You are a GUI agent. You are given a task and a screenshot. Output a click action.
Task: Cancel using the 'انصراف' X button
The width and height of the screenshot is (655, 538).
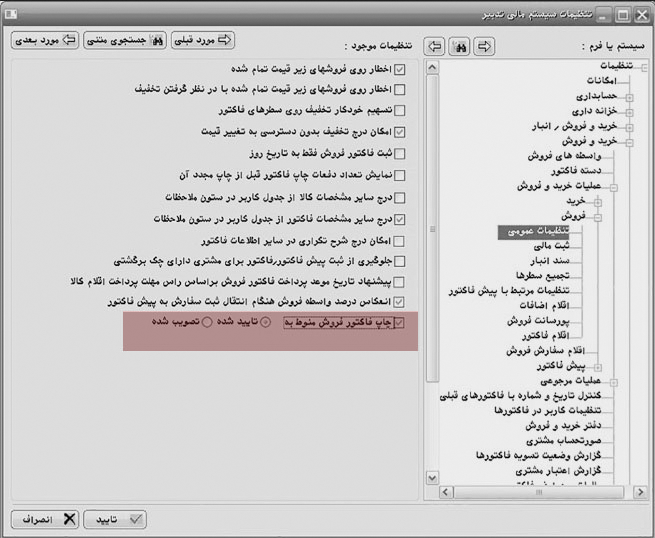coord(45,519)
